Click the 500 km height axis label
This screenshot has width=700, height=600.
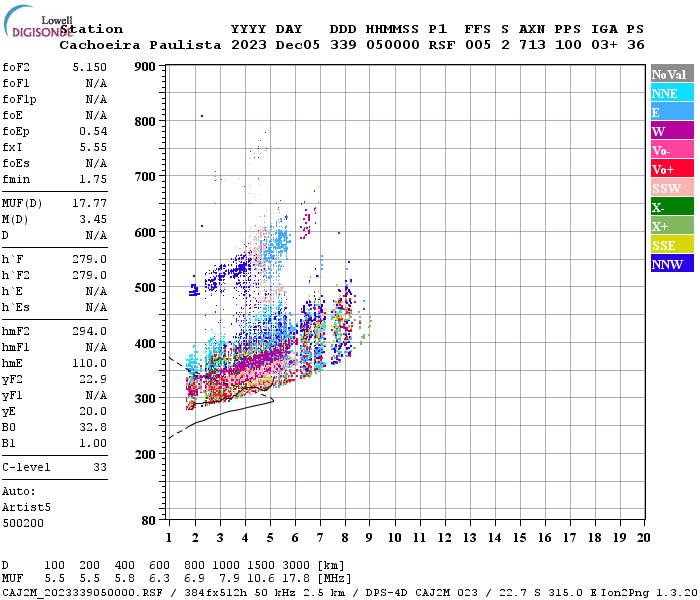click(x=145, y=288)
